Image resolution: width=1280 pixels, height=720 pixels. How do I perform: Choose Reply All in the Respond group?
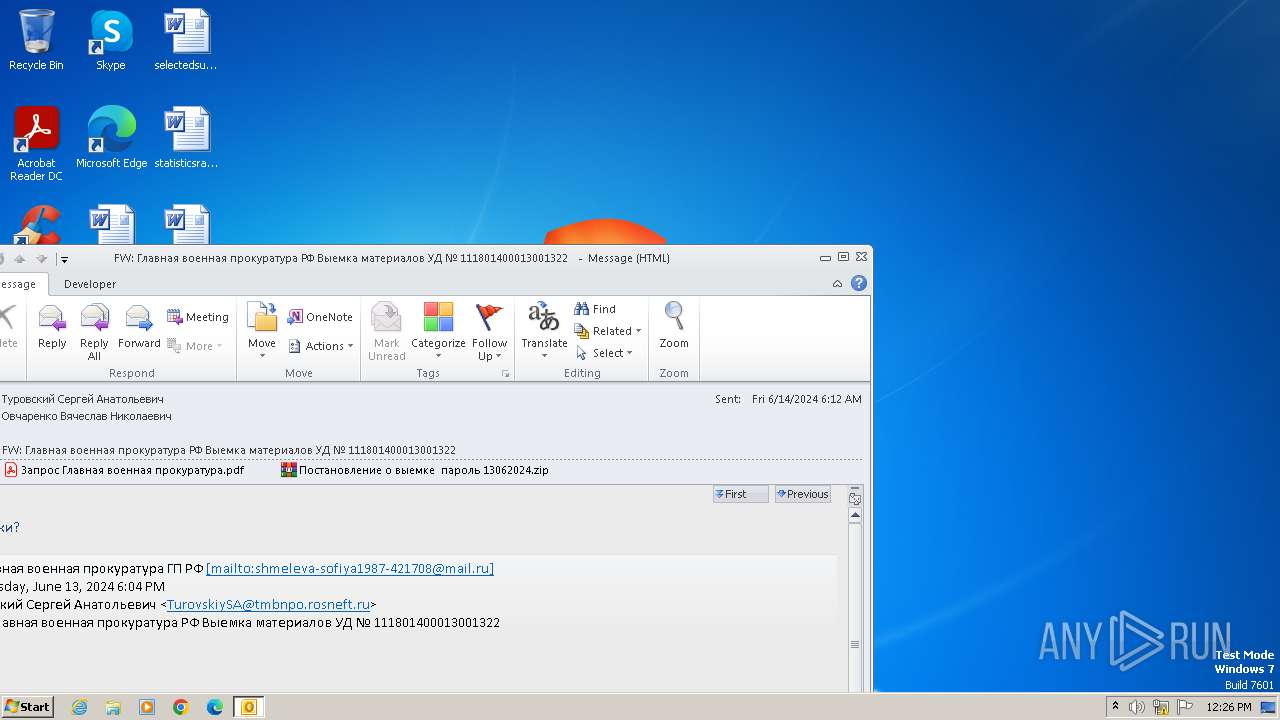pos(94,330)
